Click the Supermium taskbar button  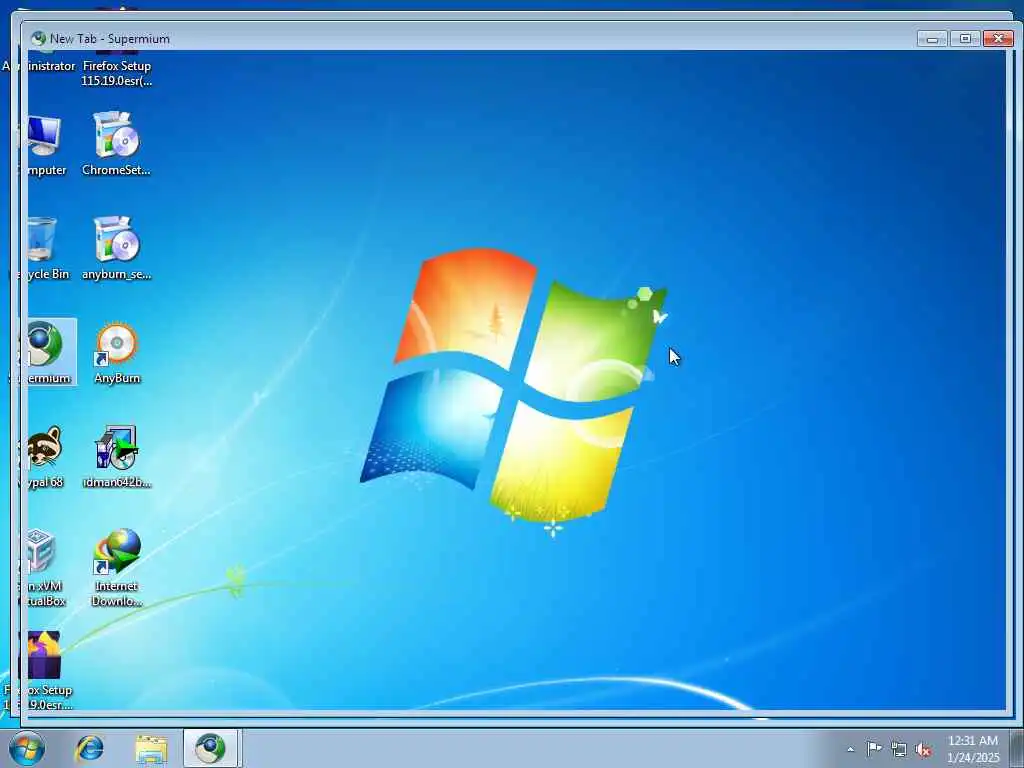(x=211, y=748)
